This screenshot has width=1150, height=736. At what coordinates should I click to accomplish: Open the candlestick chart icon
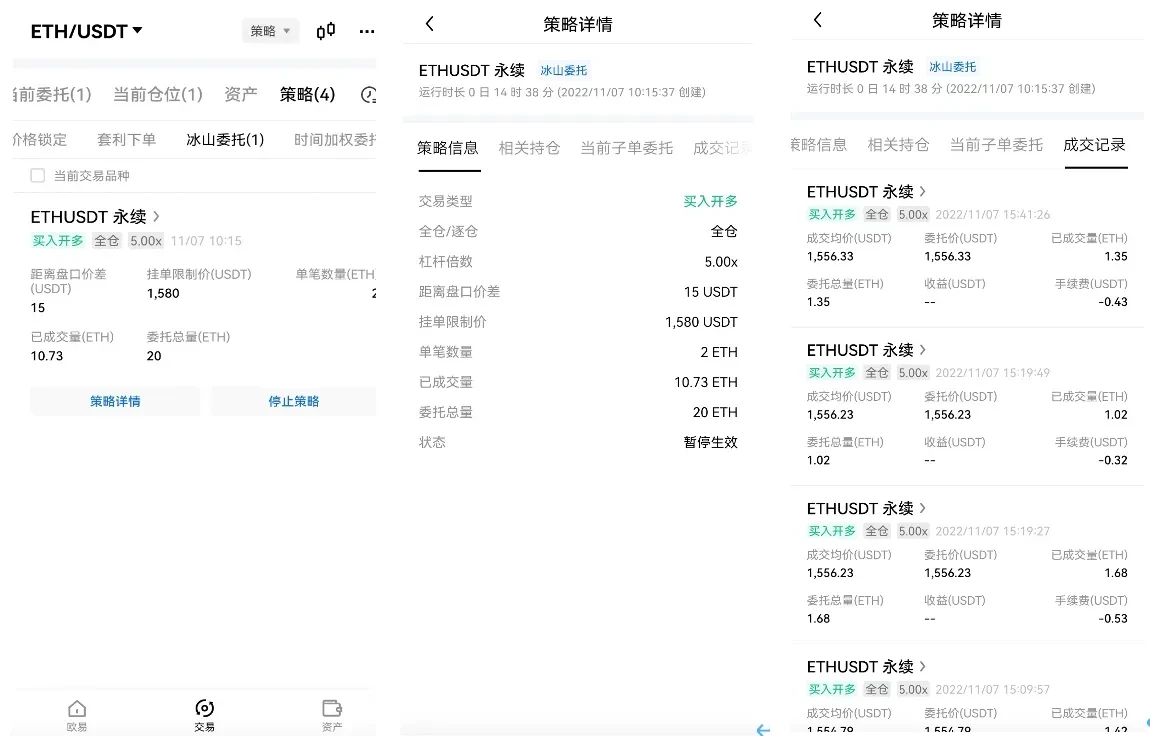(x=324, y=31)
